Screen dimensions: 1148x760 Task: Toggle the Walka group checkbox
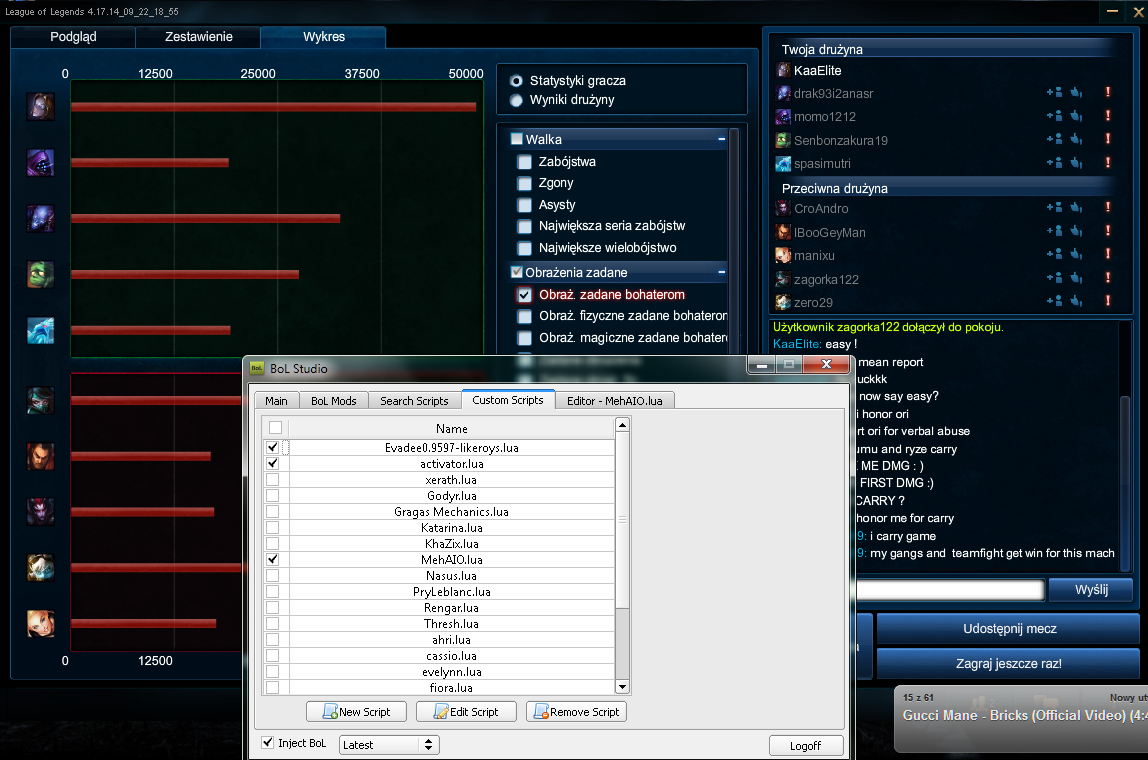click(x=517, y=139)
